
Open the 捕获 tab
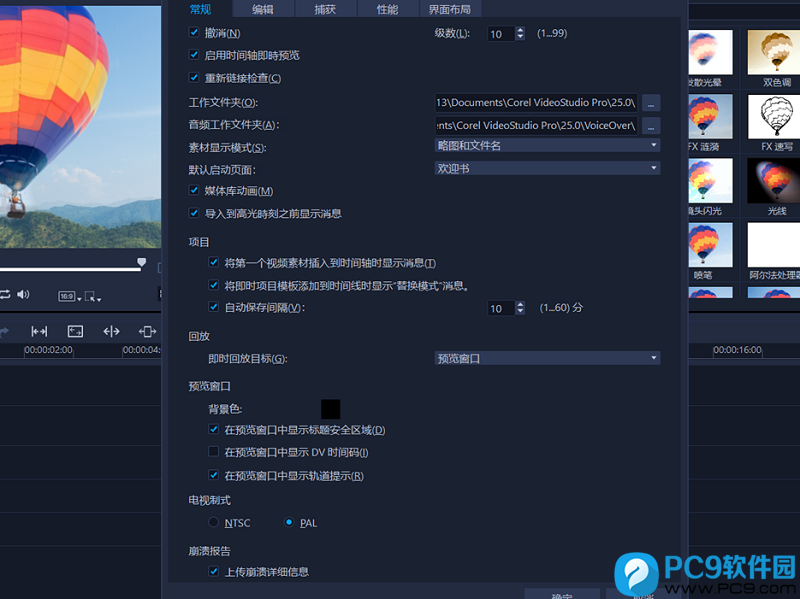pos(325,9)
